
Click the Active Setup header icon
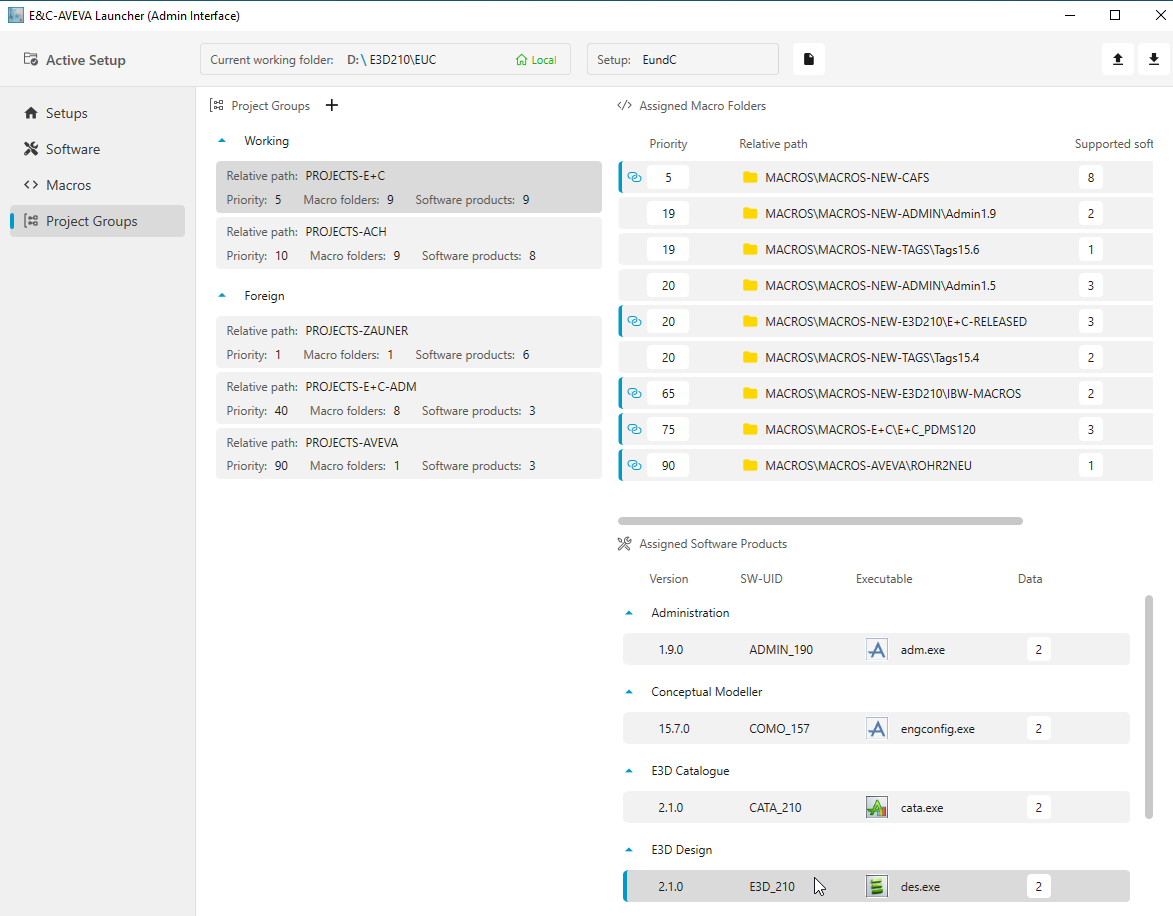click(x=31, y=59)
